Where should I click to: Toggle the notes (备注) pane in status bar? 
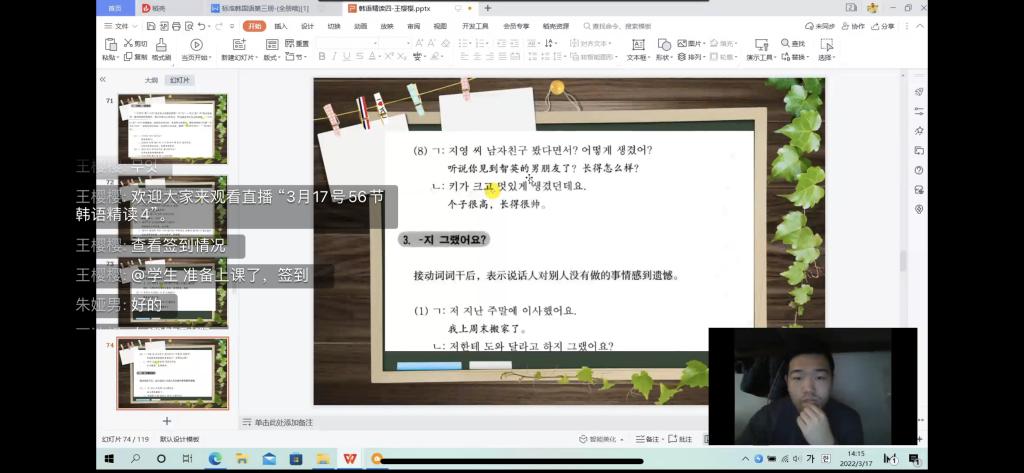[651, 439]
